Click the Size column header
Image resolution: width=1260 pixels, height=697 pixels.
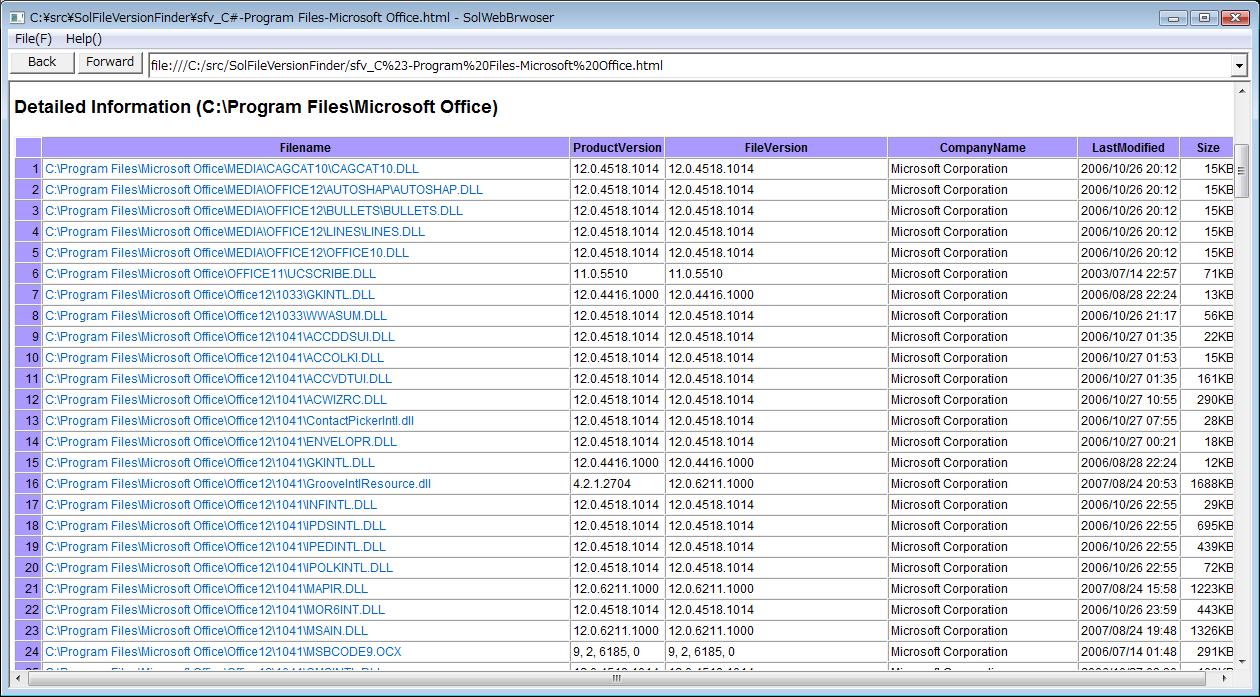click(x=1208, y=148)
